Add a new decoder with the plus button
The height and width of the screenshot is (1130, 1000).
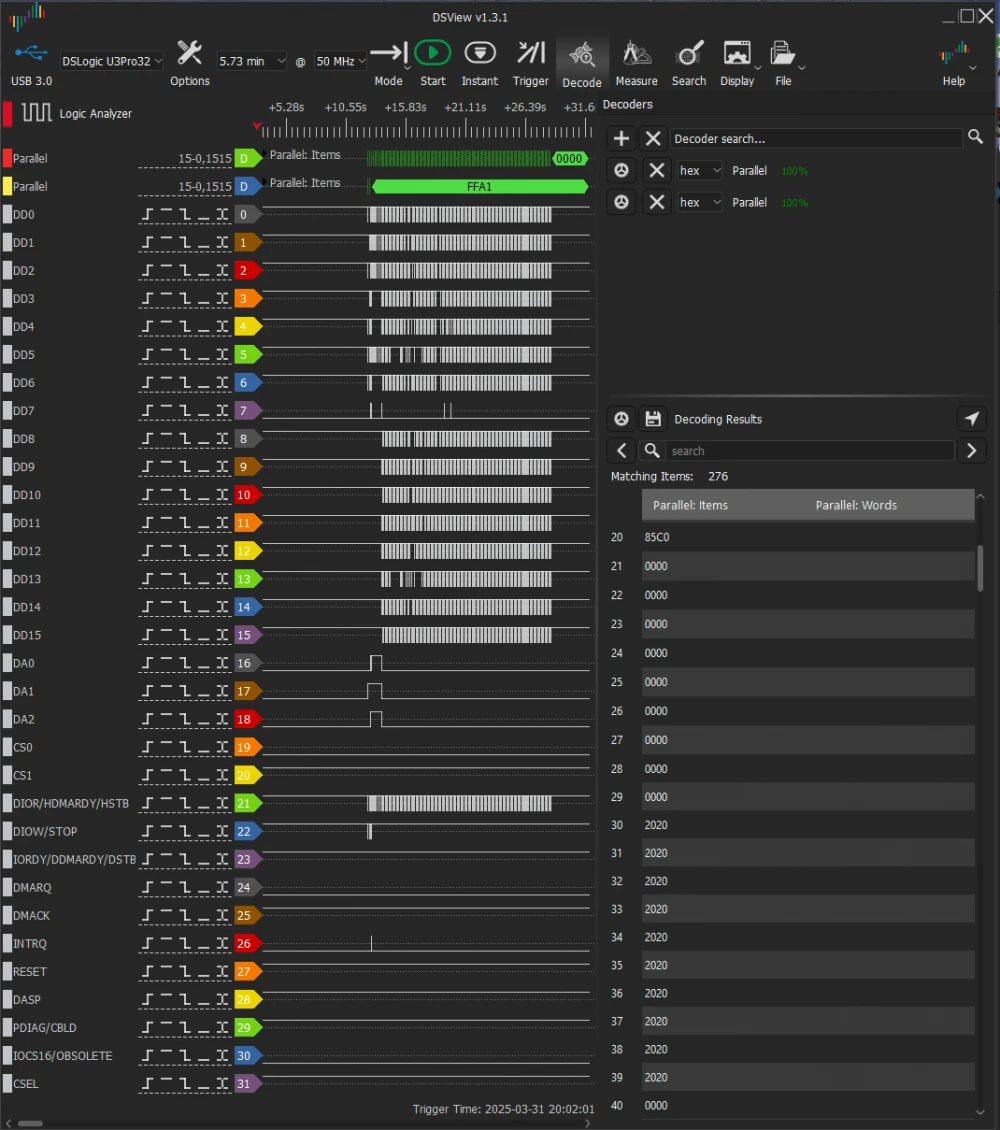[x=621, y=138]
